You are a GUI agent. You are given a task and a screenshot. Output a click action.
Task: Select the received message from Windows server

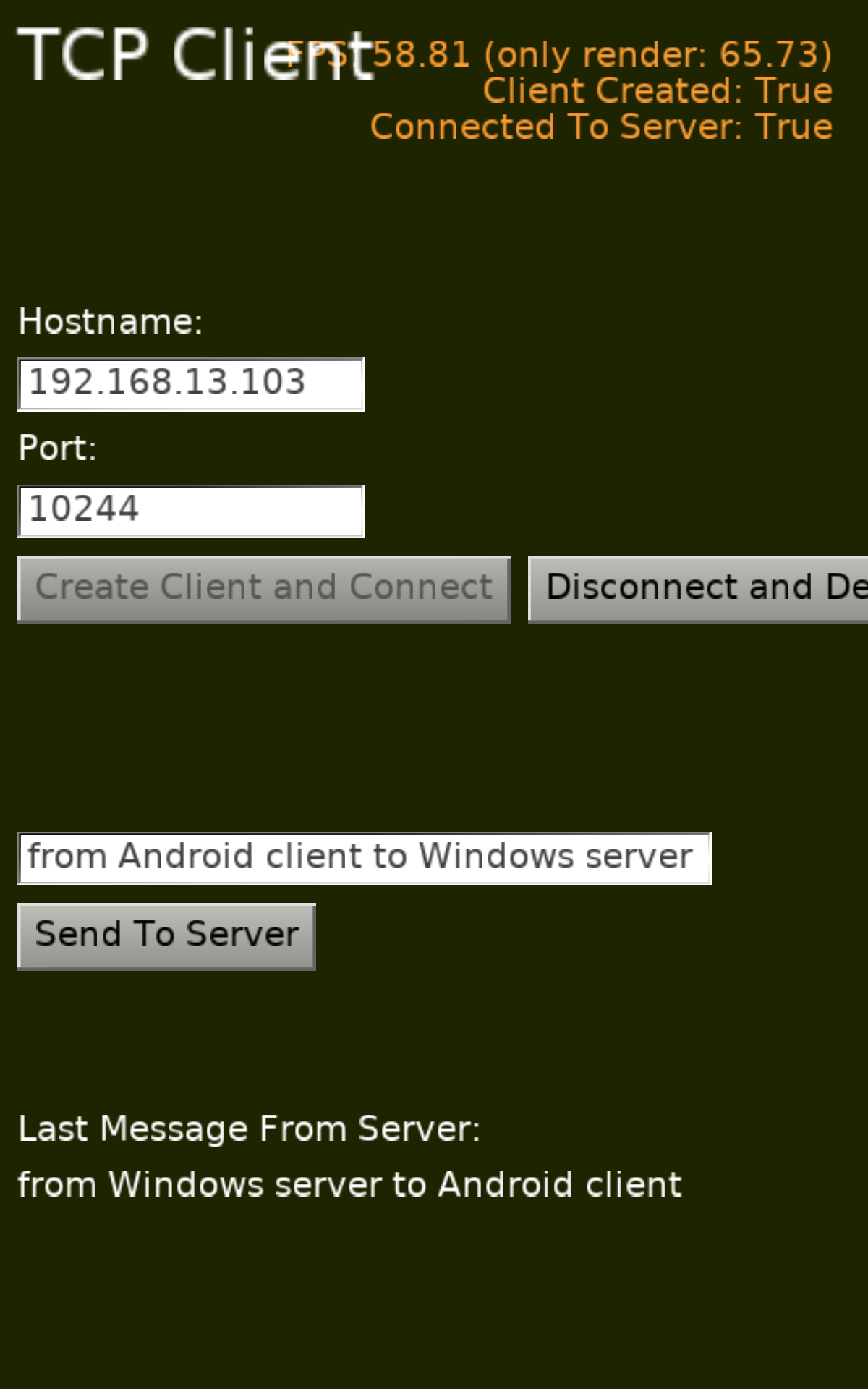349,1185
